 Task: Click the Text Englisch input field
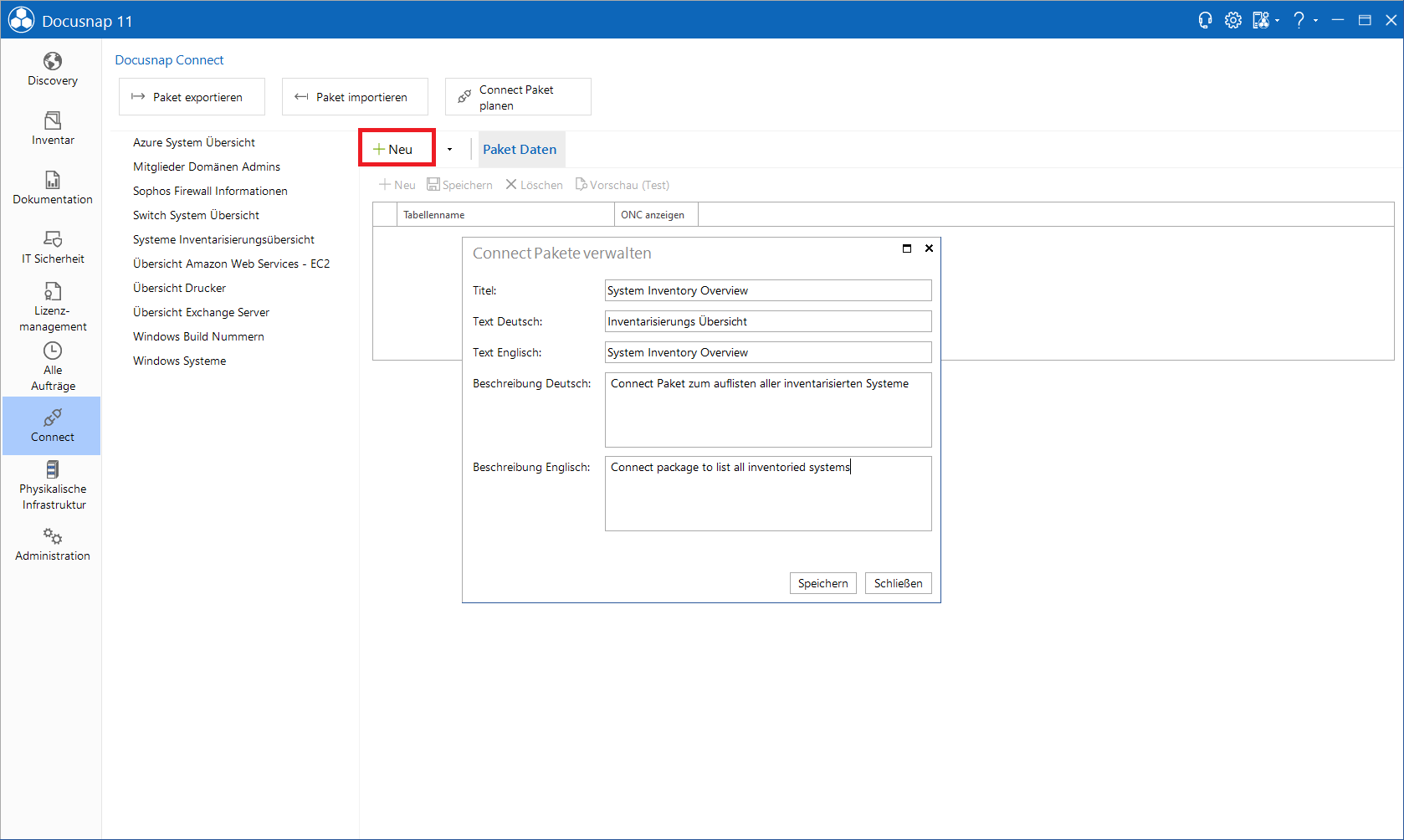768,352
